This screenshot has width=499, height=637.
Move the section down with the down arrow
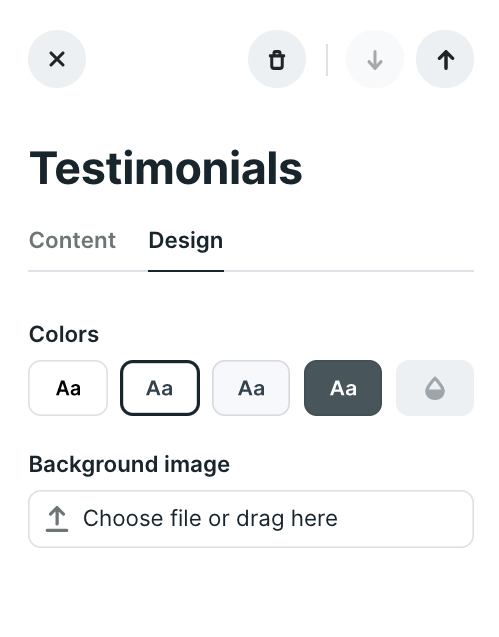pyautogui.click(x=375, y=59)
